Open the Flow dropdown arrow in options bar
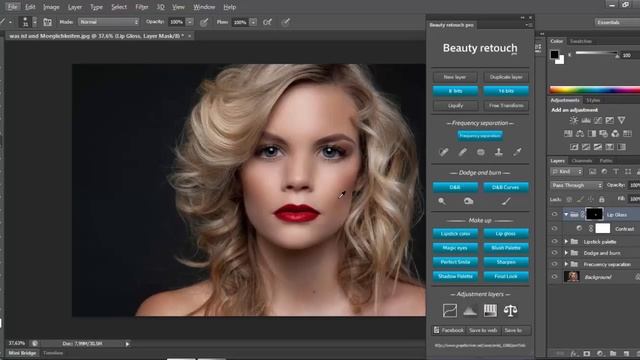Viewport: 640px width, 360px height. click(x=253, y=22)
